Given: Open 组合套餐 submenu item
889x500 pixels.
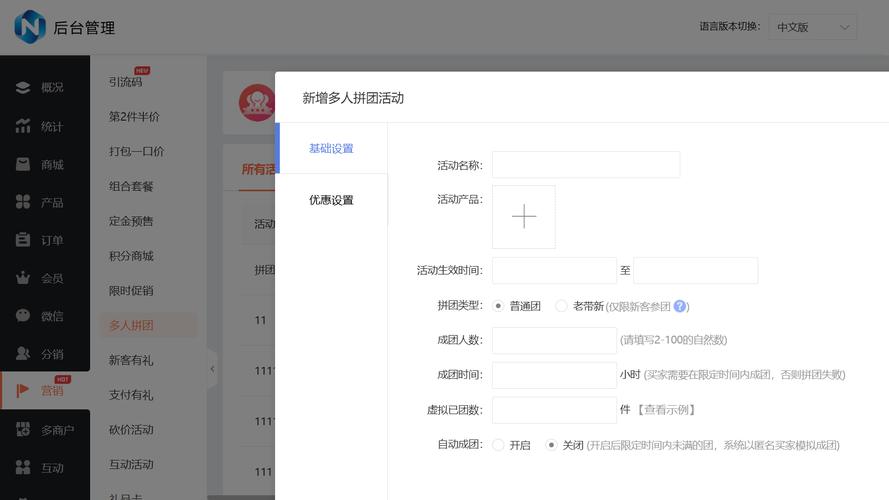Looking at the screenshot, I should (131, 187).
